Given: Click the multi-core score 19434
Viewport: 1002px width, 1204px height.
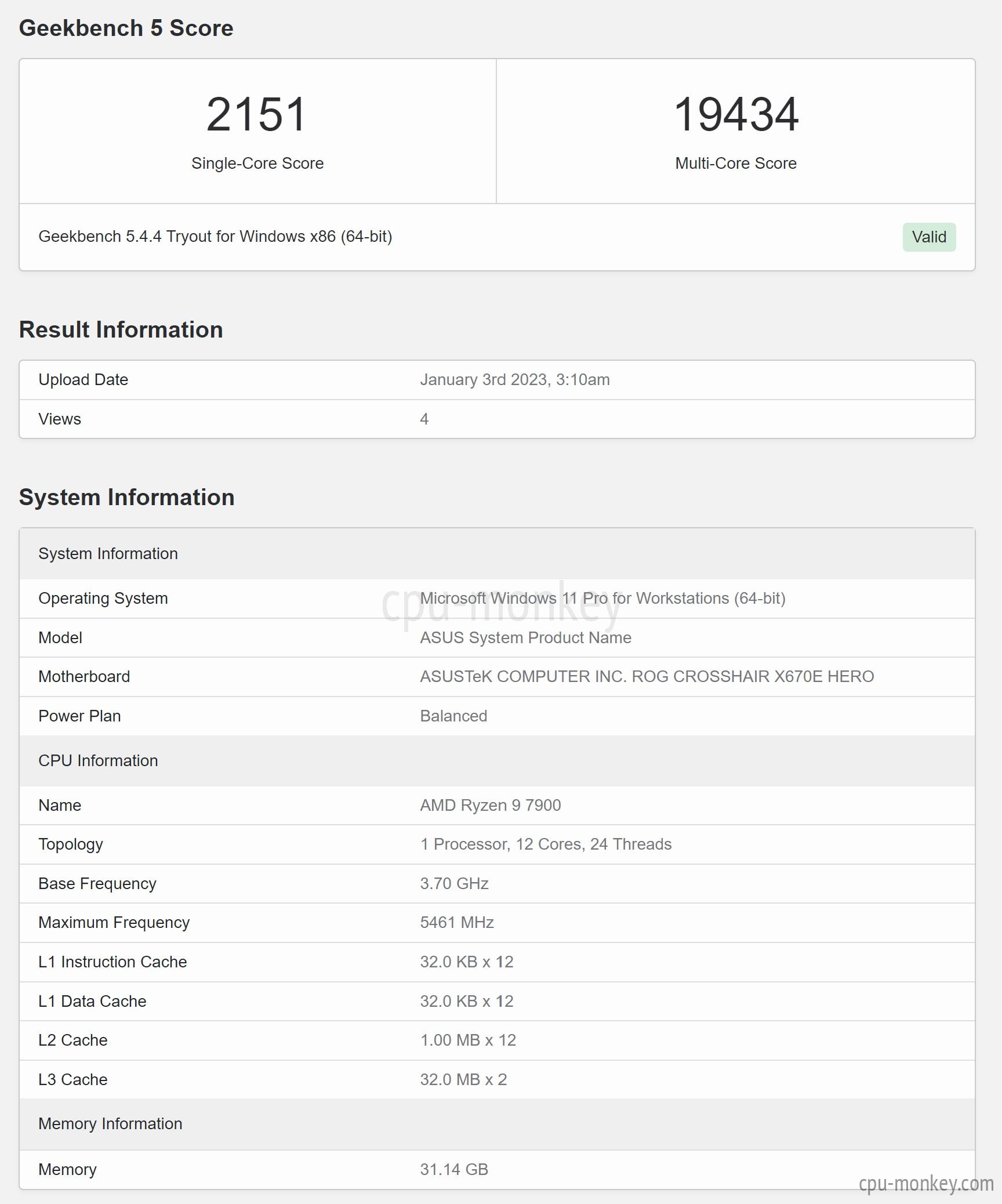Looking at the screenshot, I should tap(736, 114).
